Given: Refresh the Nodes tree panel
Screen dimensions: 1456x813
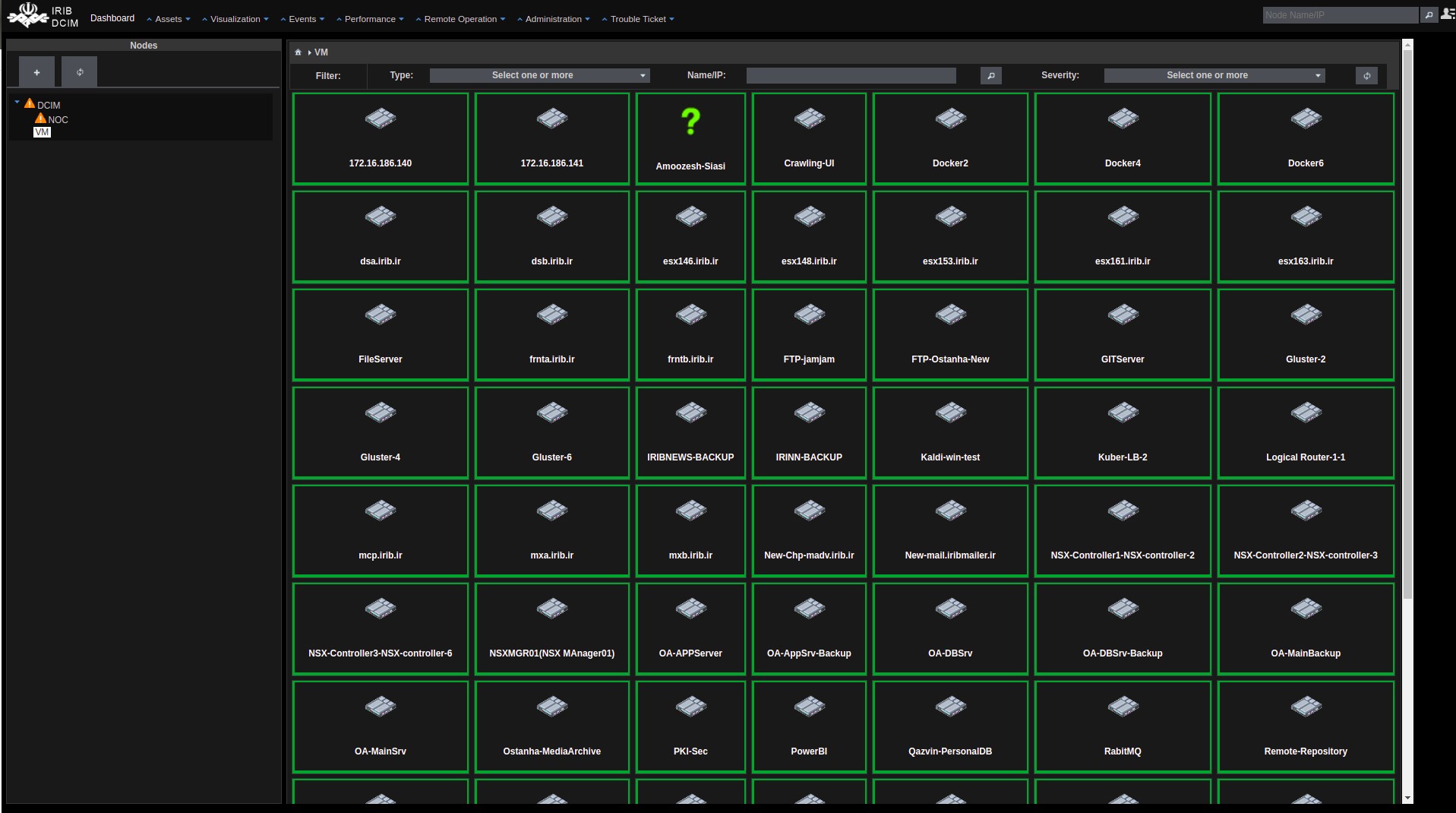Looking at the screenshot, I should coord(80,72).
